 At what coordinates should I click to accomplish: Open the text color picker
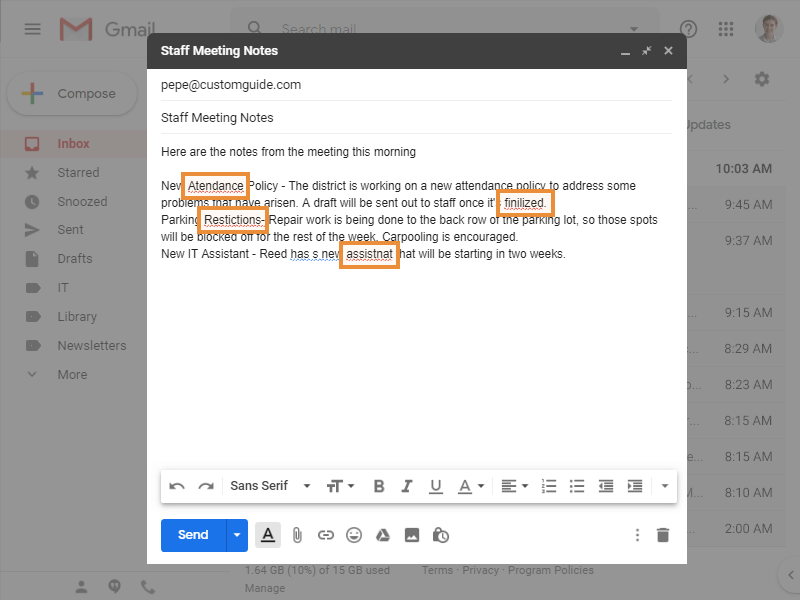click(469, 486)
